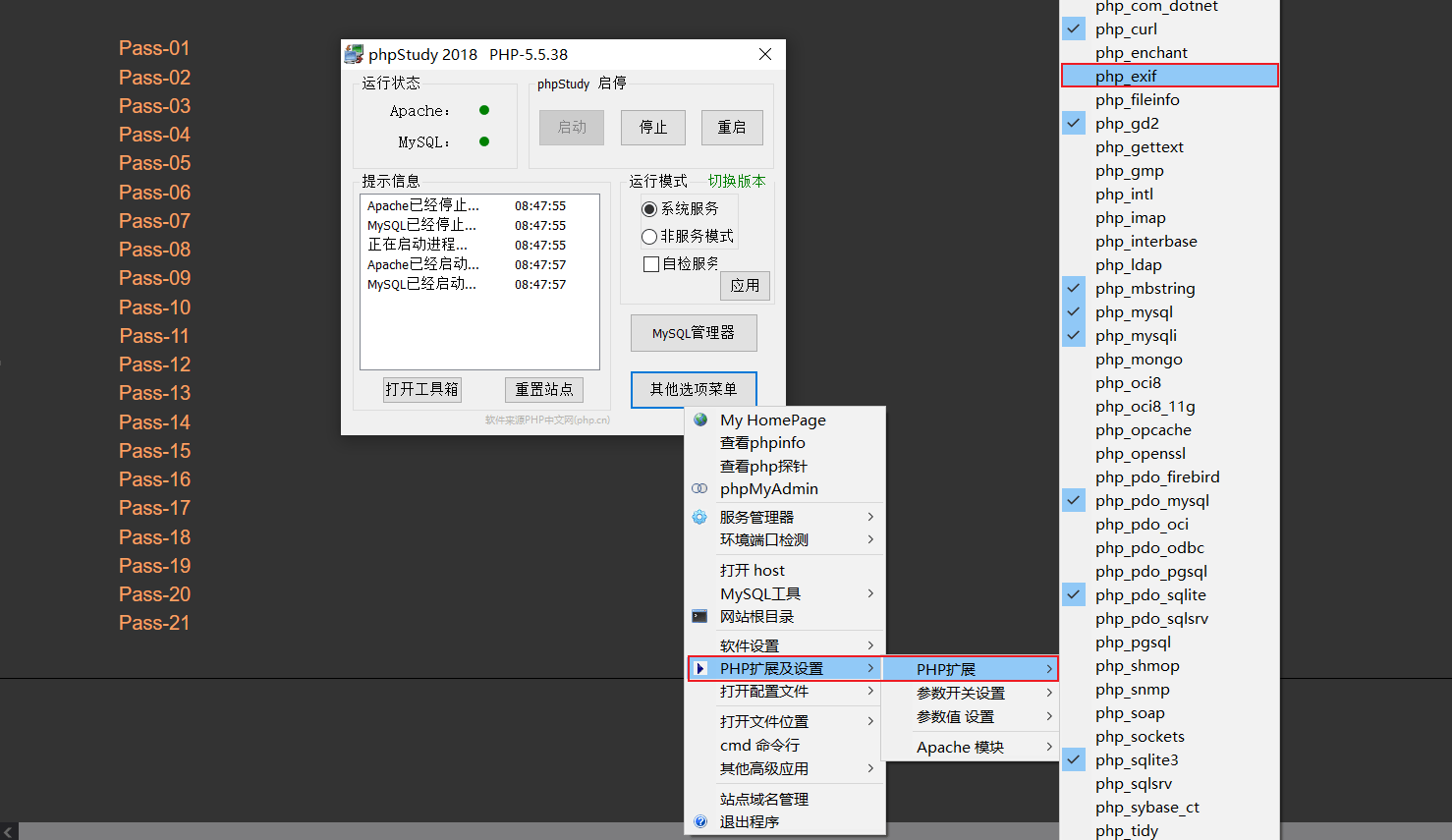This screenshot has height=840, width=1452.
Task: Click the Apache green status indicator
Action: point(484,110)
